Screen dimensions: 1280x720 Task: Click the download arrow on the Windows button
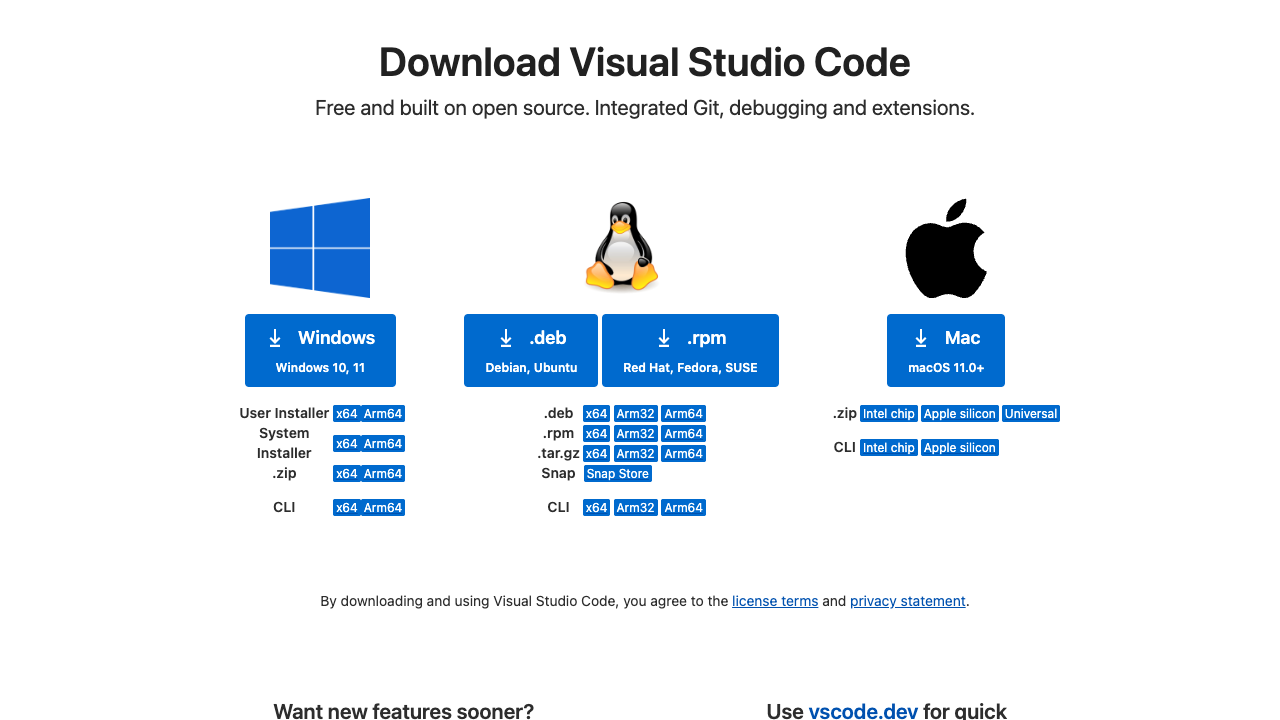tap(275, 338)
